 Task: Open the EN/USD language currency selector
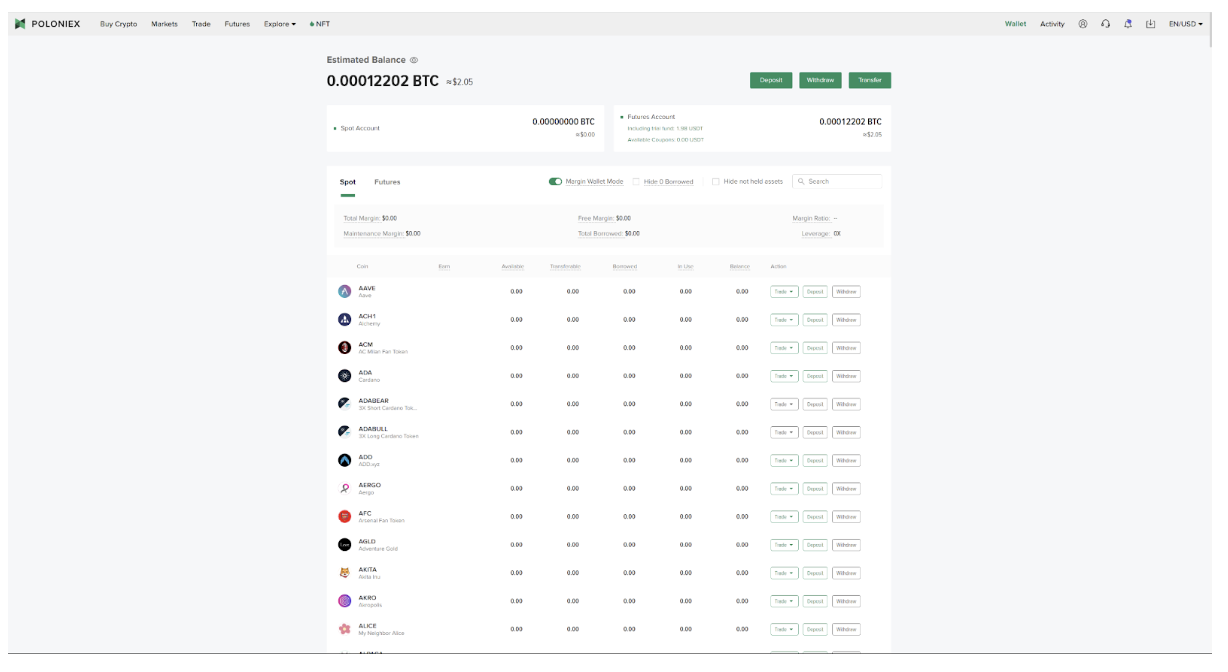[1186, 24]
